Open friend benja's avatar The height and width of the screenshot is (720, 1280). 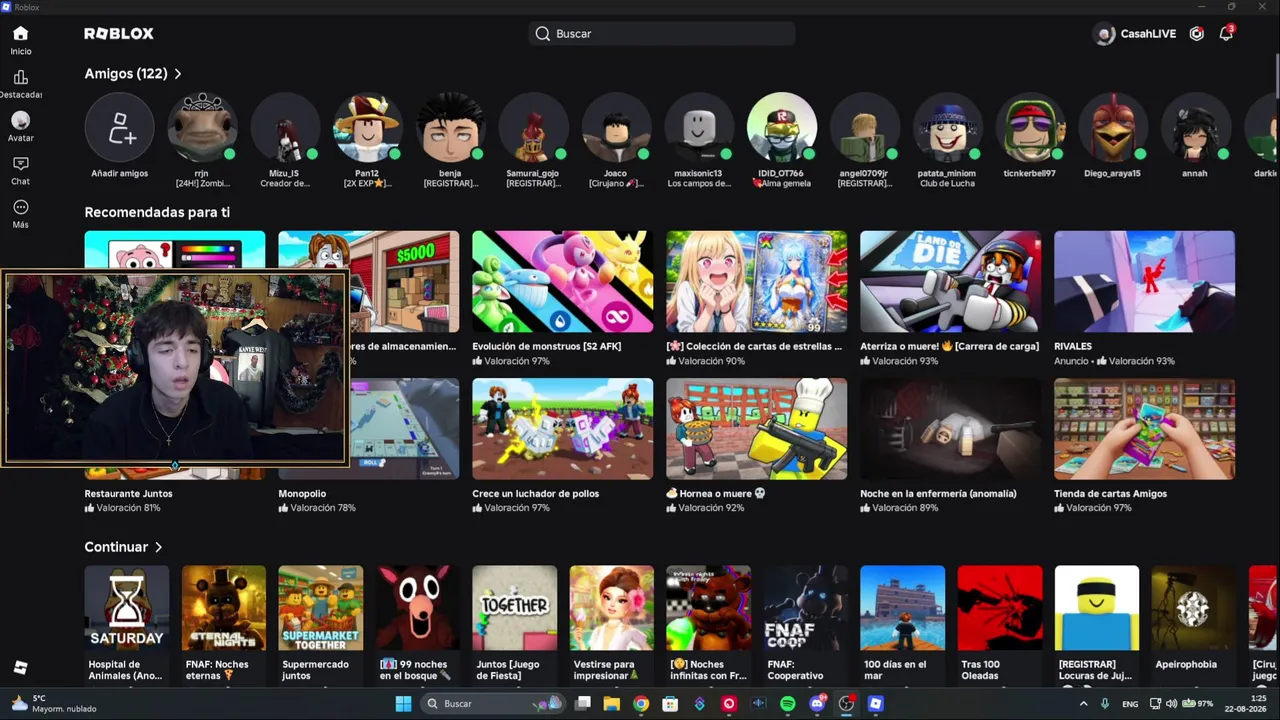(x=450, y=128)
